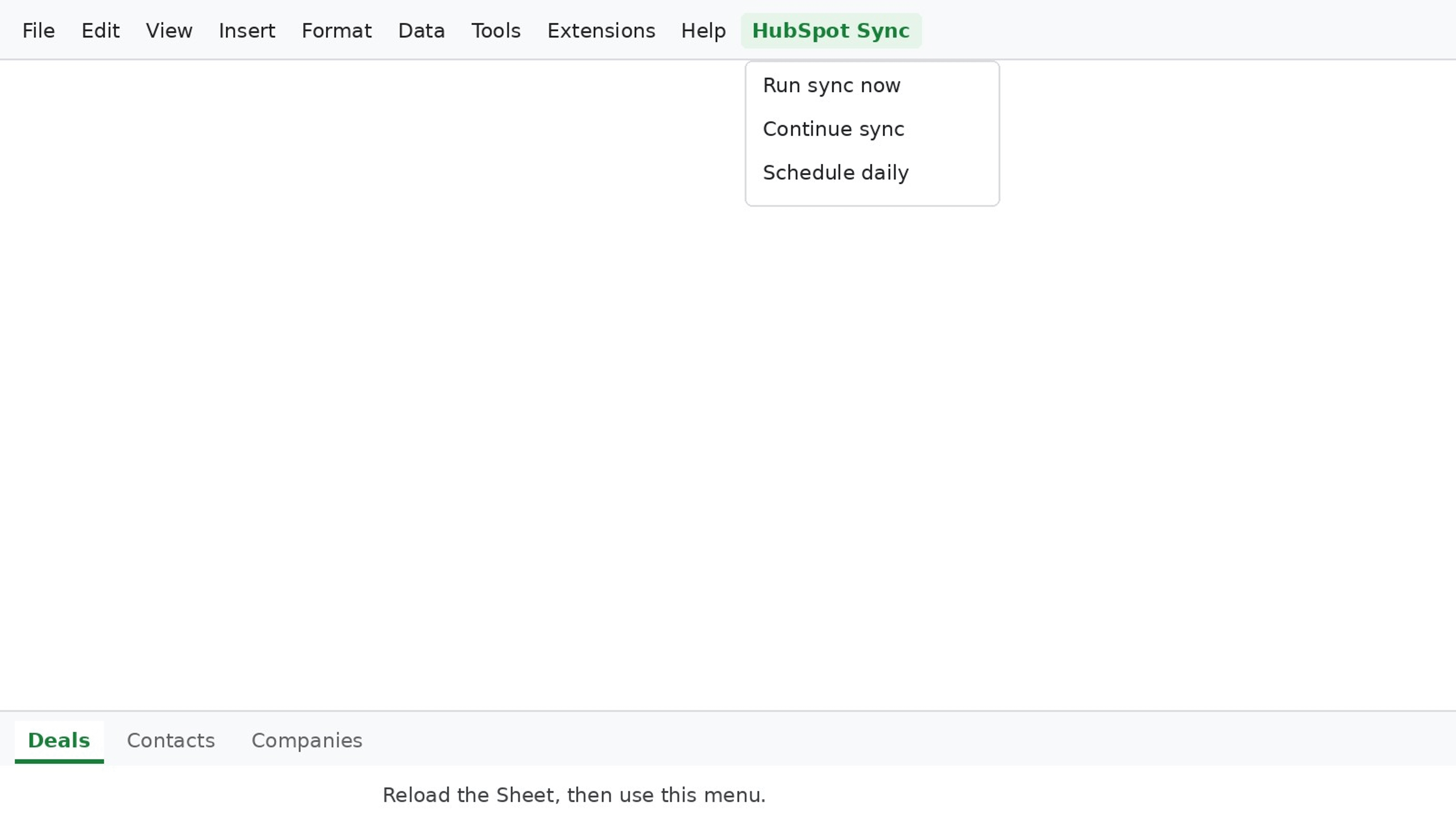Image resolution: width=1456 pixels, height=819 pixels.
Task: Switch to the Companies sheet tab
Action: coord(307,741)
